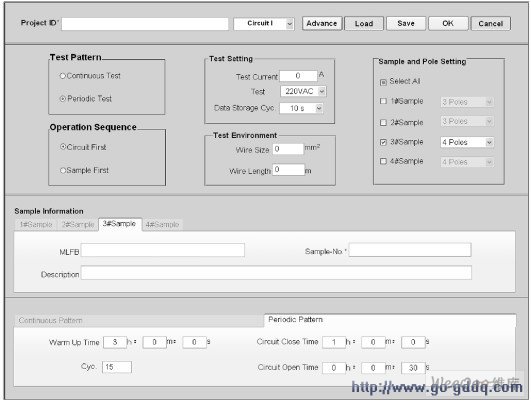Click the Circuit Close Time seconds field

pos(413,342)
